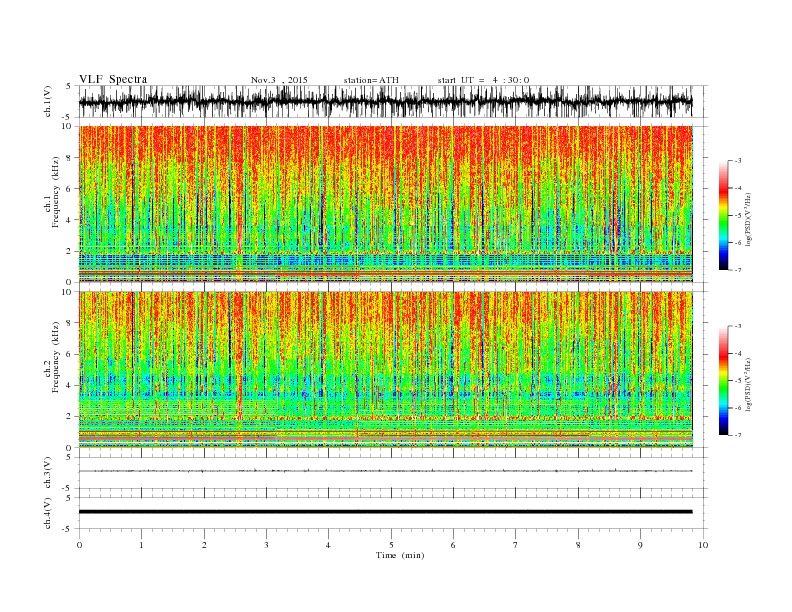The image size is (792, 612).
Task: Click time-axis tick label "7" at bottom
Action: coord(516,545)
